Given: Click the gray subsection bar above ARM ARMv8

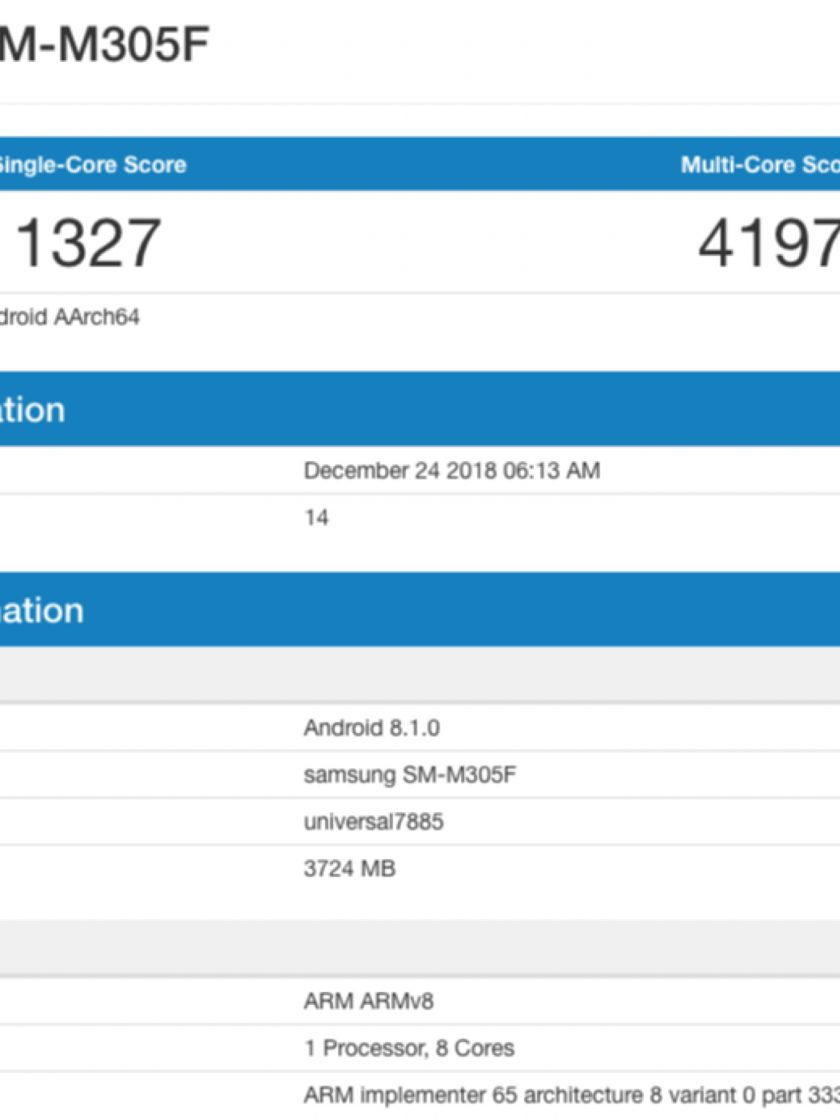Looking at the screenshot, I should coord(420,945).
